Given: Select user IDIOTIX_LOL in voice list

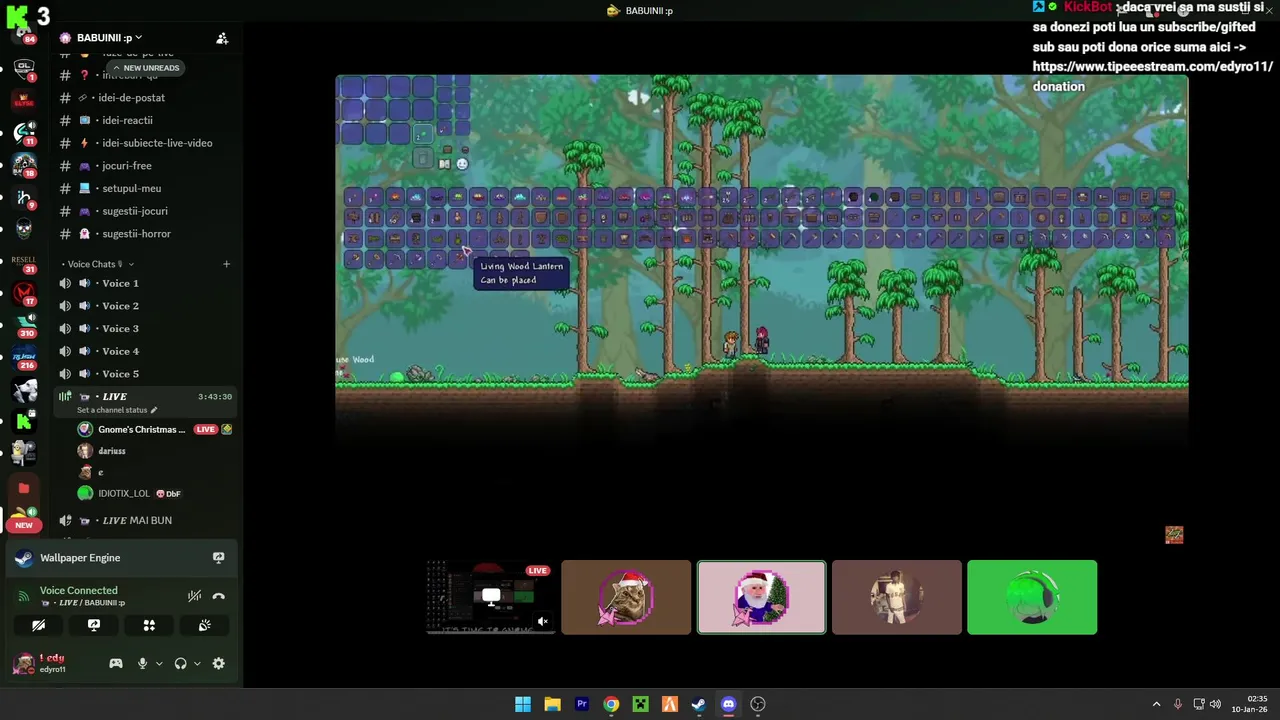Looking at the screenshot, I should tap(138, 494).
